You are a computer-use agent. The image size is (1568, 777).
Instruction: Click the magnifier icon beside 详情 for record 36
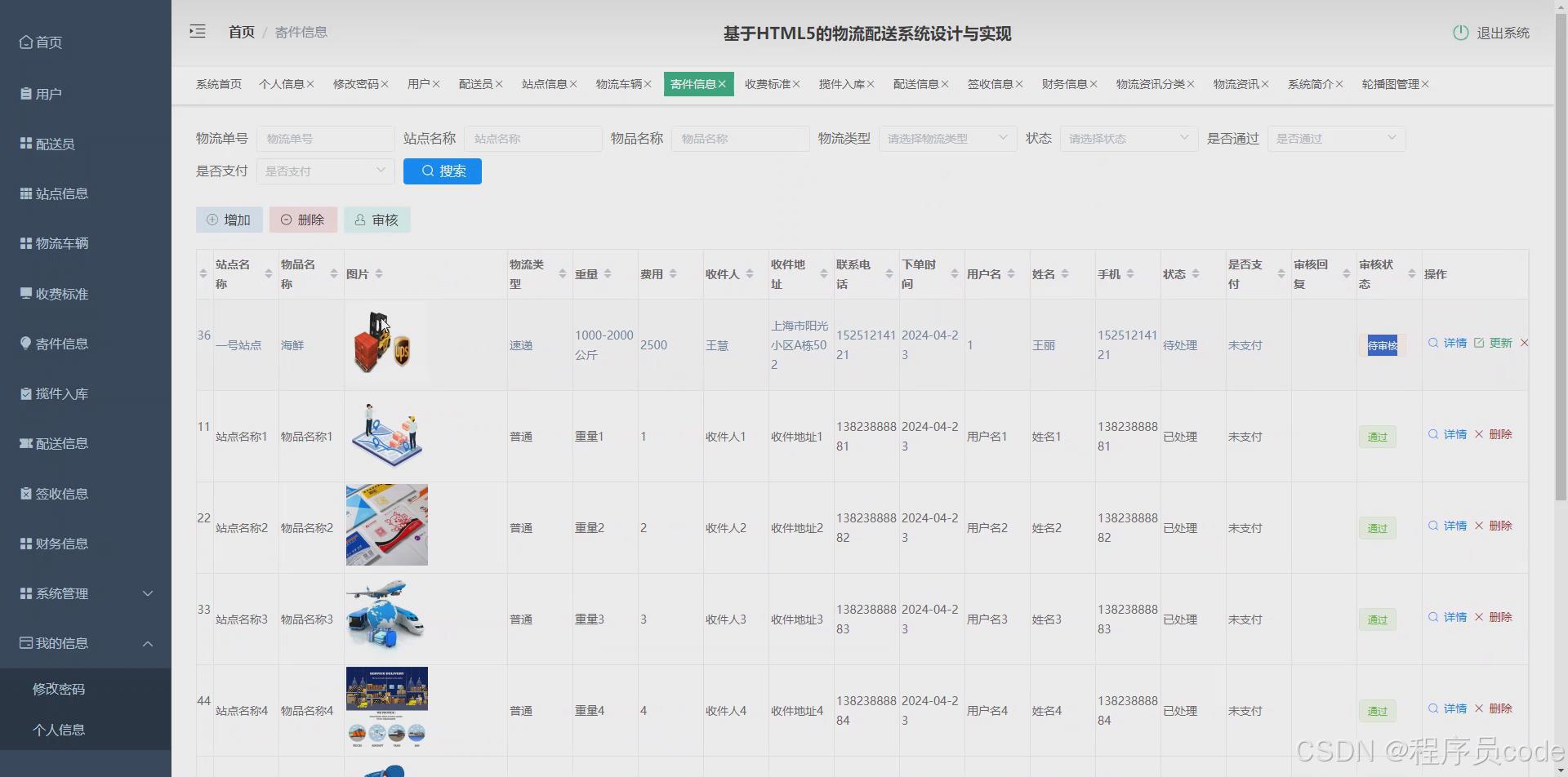(x=1432, y=343)
